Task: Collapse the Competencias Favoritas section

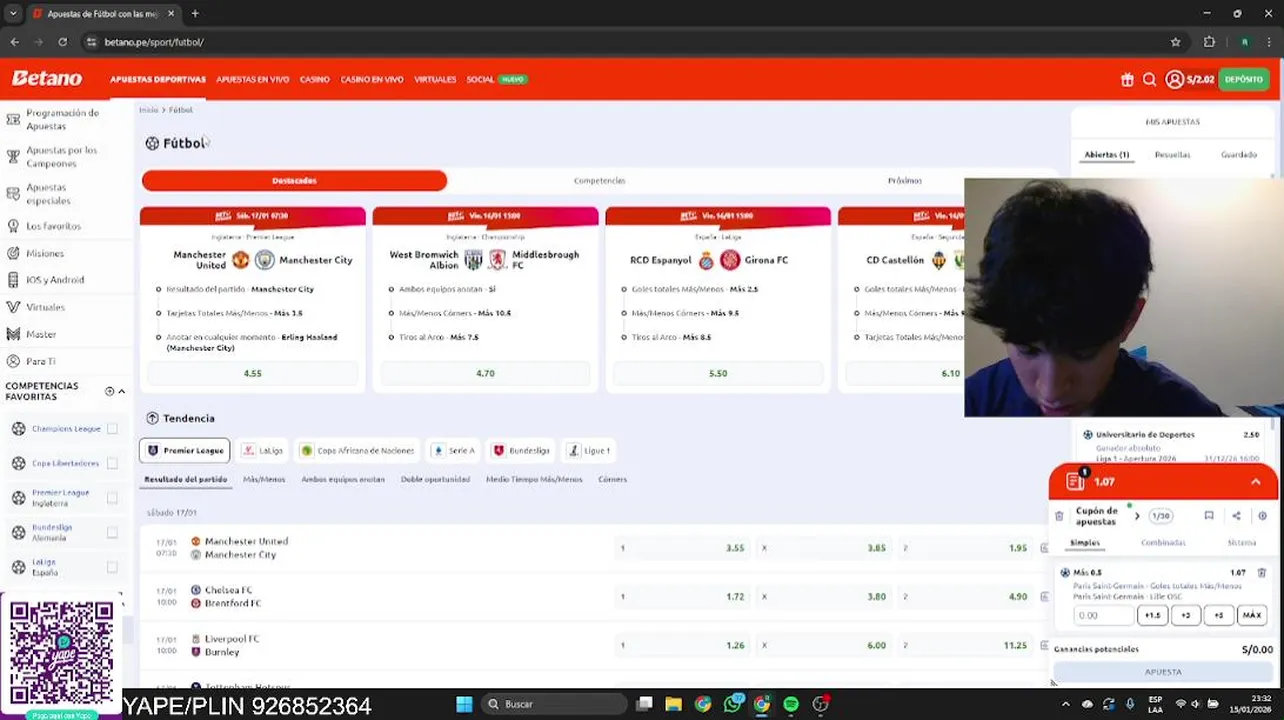Action: click(x=122, y=391)
